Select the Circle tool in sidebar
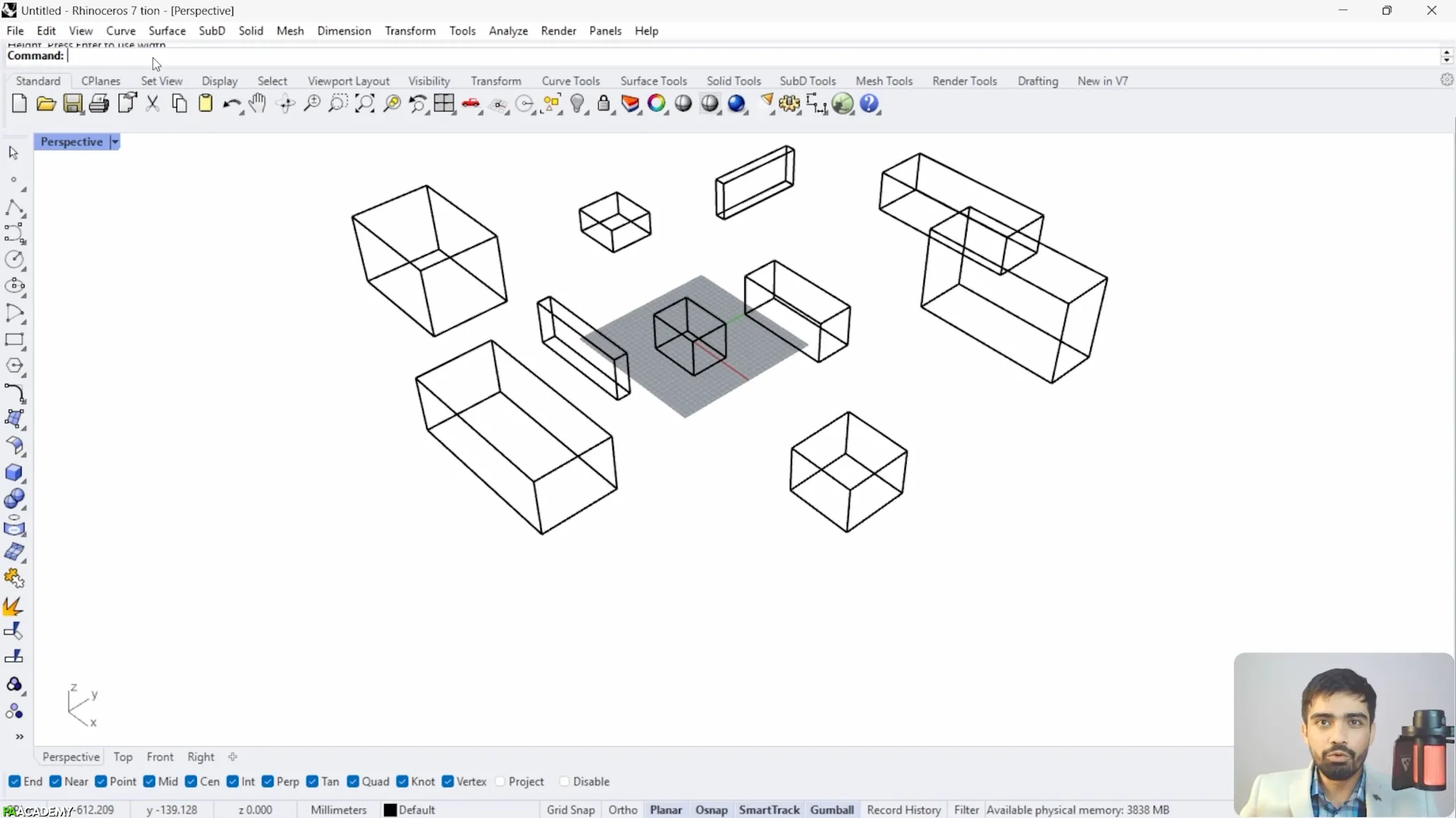1456x818 pixels. (14, 259)
